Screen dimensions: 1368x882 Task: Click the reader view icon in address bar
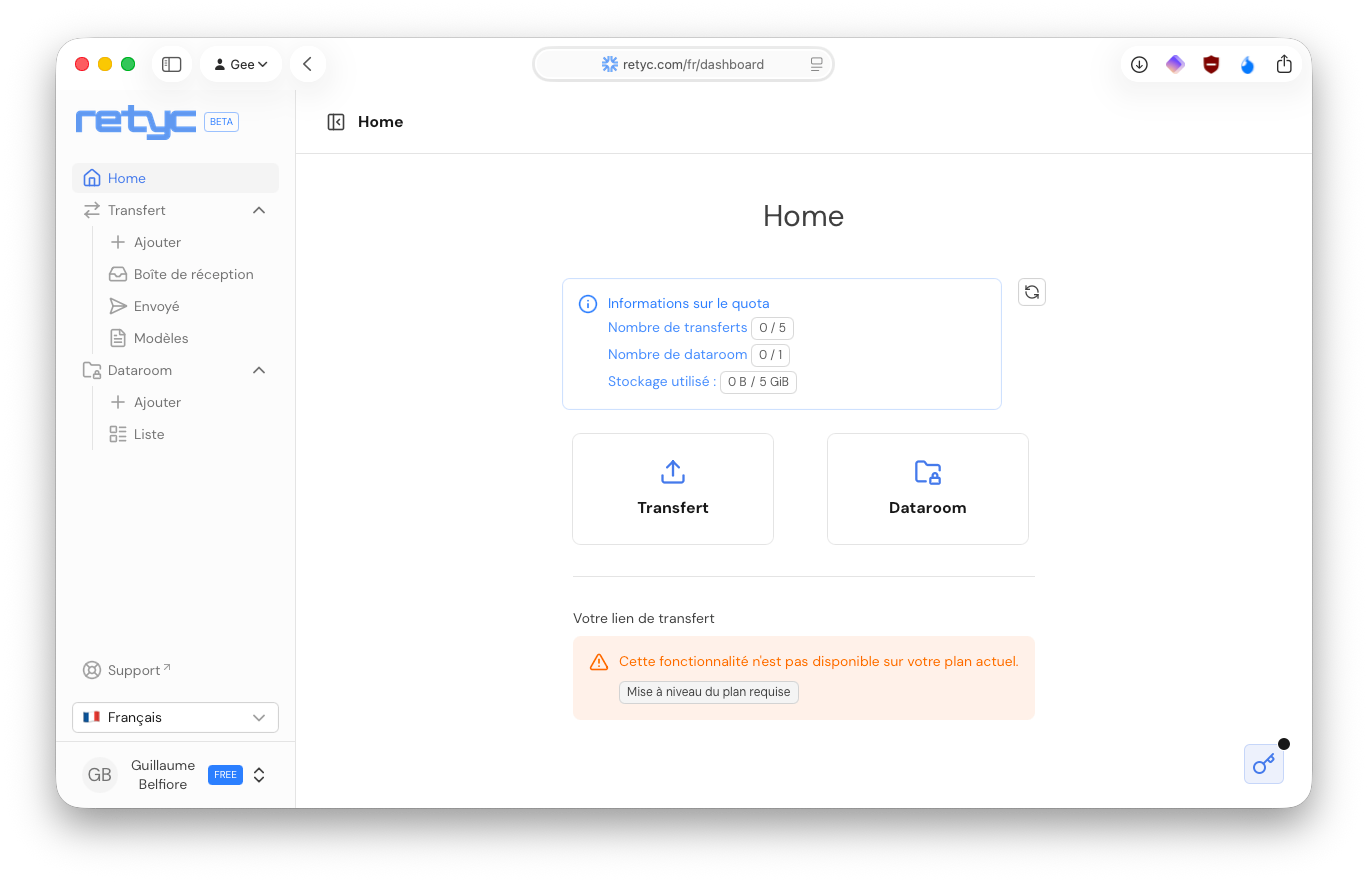[816, 64]
